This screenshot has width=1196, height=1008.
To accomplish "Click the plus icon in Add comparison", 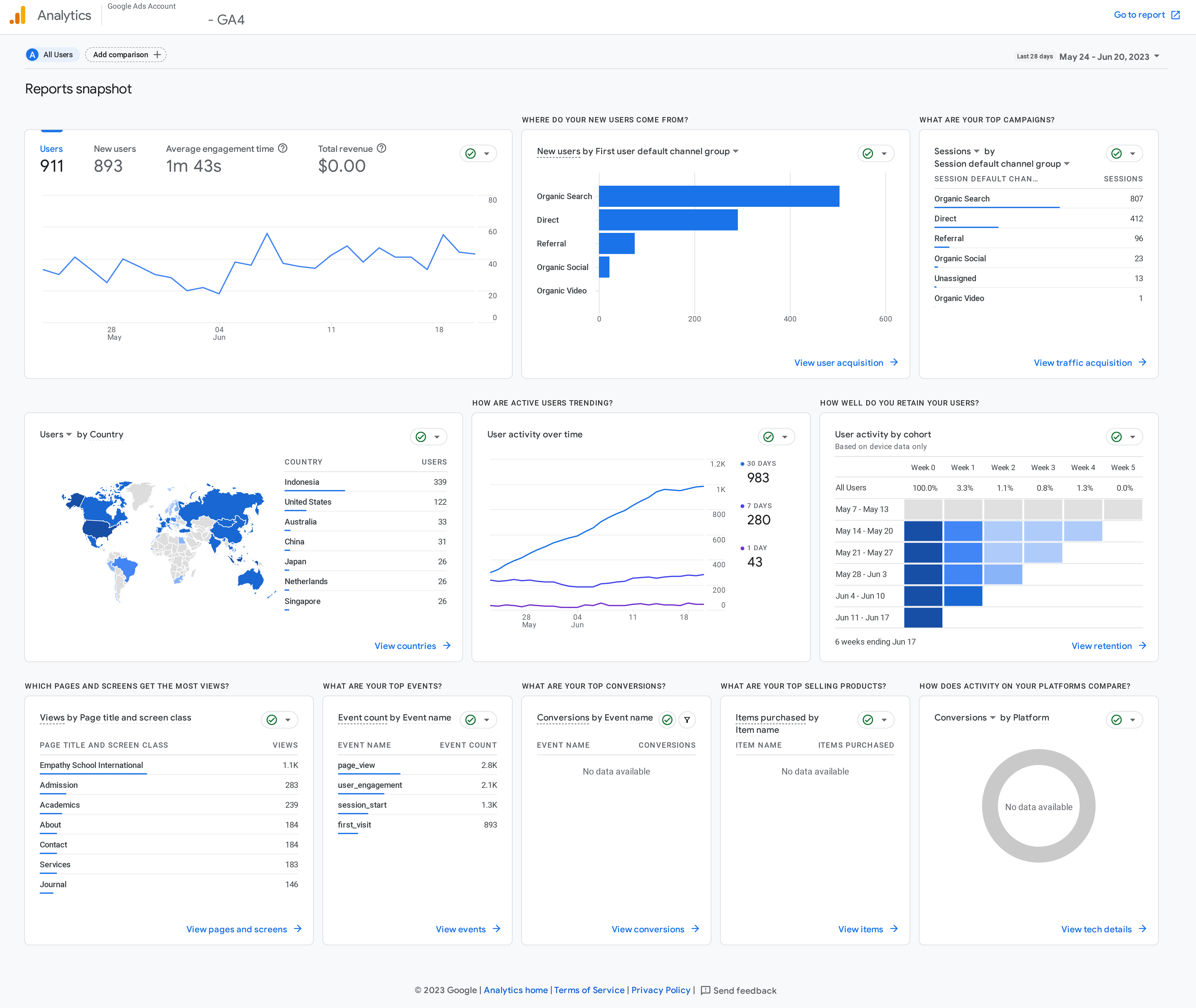I will (x=157, y=55).
